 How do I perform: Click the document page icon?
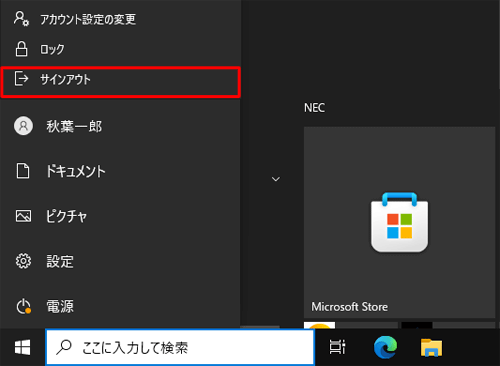pos(23,171)
